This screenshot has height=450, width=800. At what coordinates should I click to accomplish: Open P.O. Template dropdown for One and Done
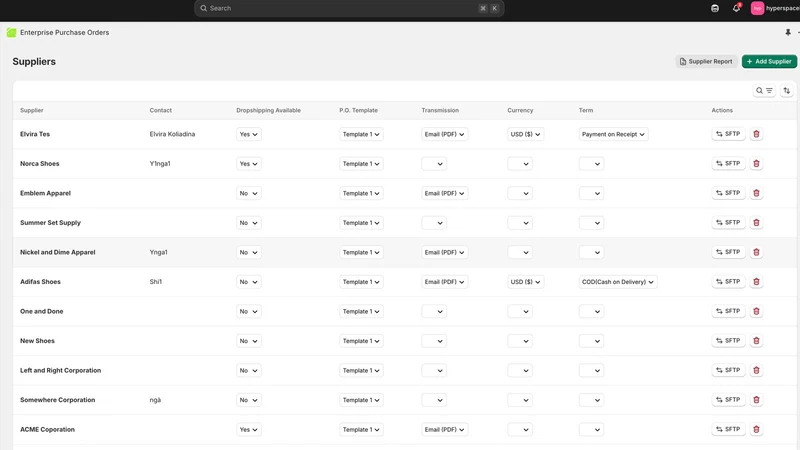(361, 311)
